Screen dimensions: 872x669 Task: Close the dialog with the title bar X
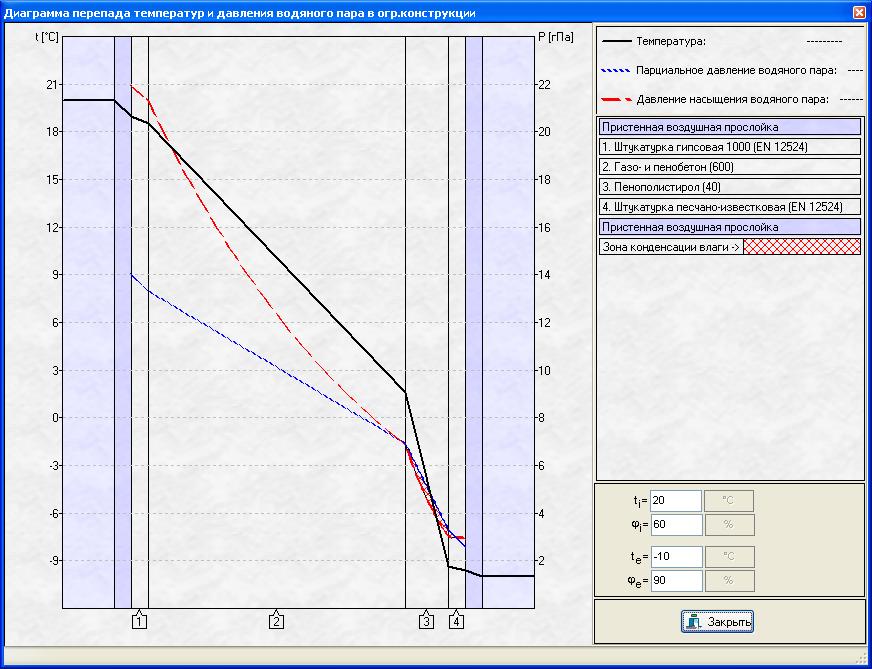click(859, 12)
